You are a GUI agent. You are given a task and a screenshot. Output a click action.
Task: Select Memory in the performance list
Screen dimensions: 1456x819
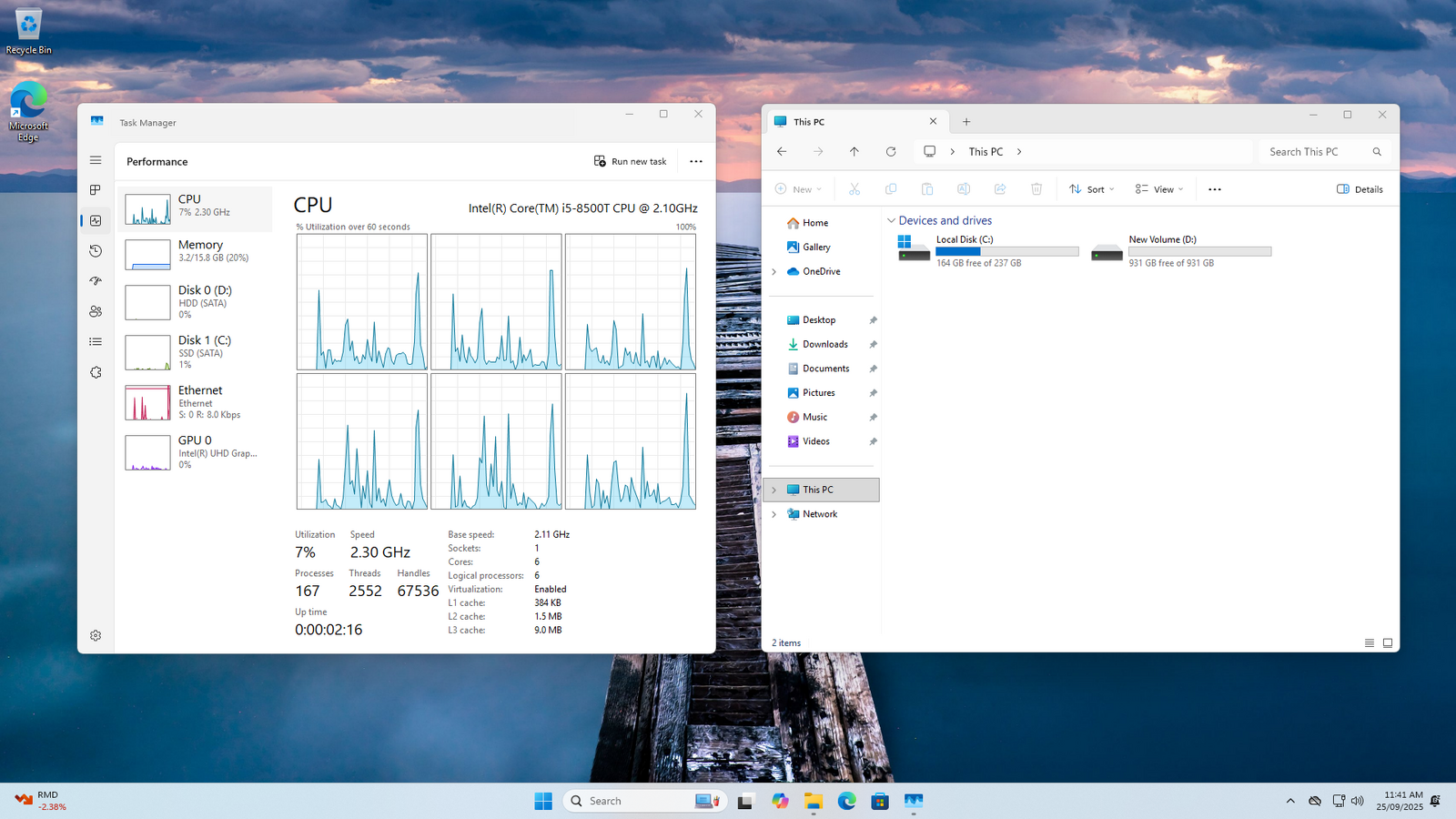[196, 254]
